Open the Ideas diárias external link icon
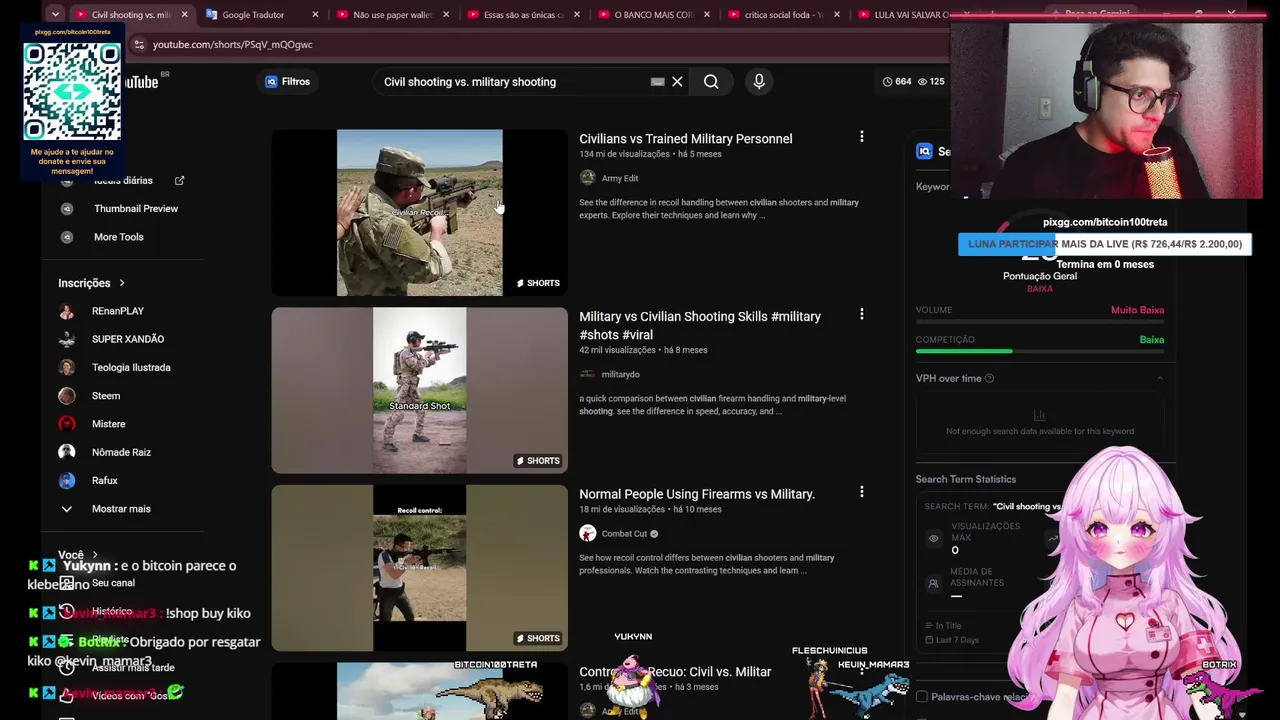 [180, 181]
